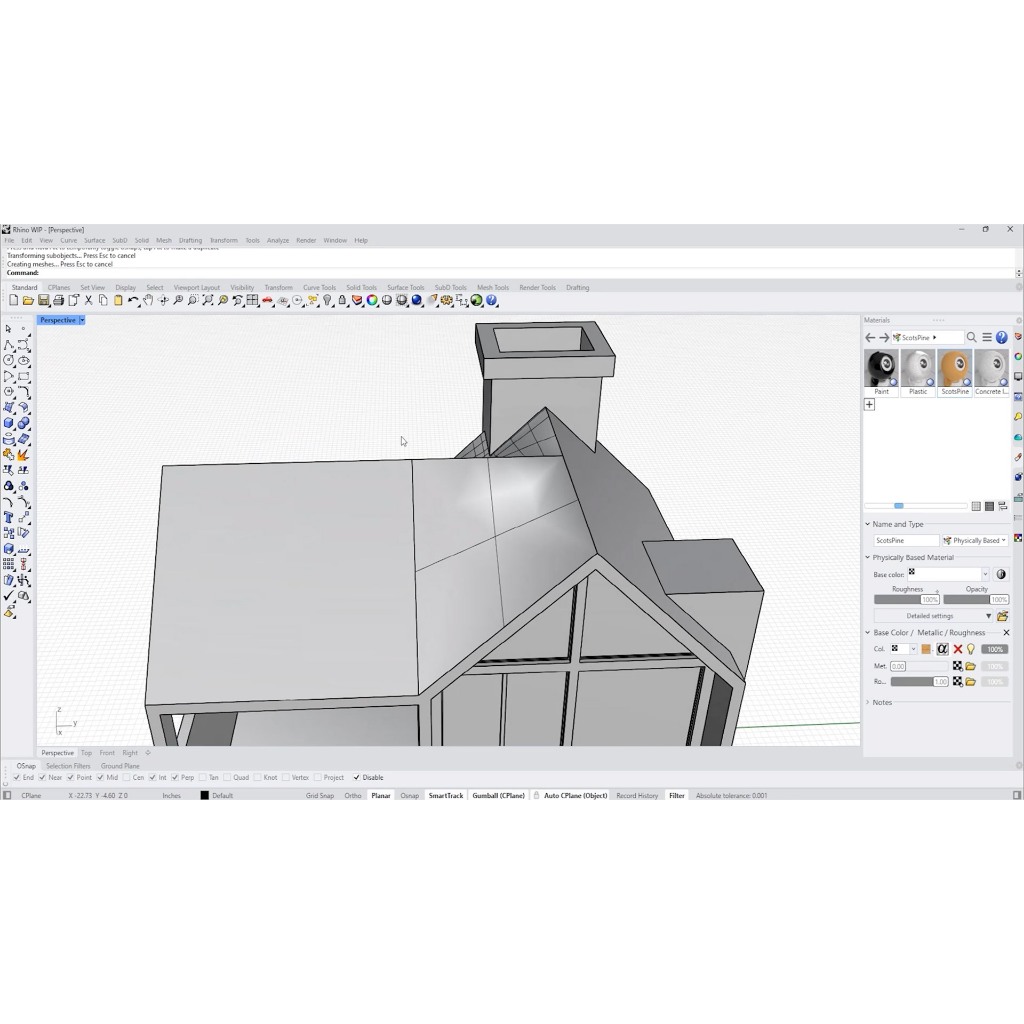Click the Text tool in left sidebar
Screen dimensions: 1024x1024
coord(8,517)
